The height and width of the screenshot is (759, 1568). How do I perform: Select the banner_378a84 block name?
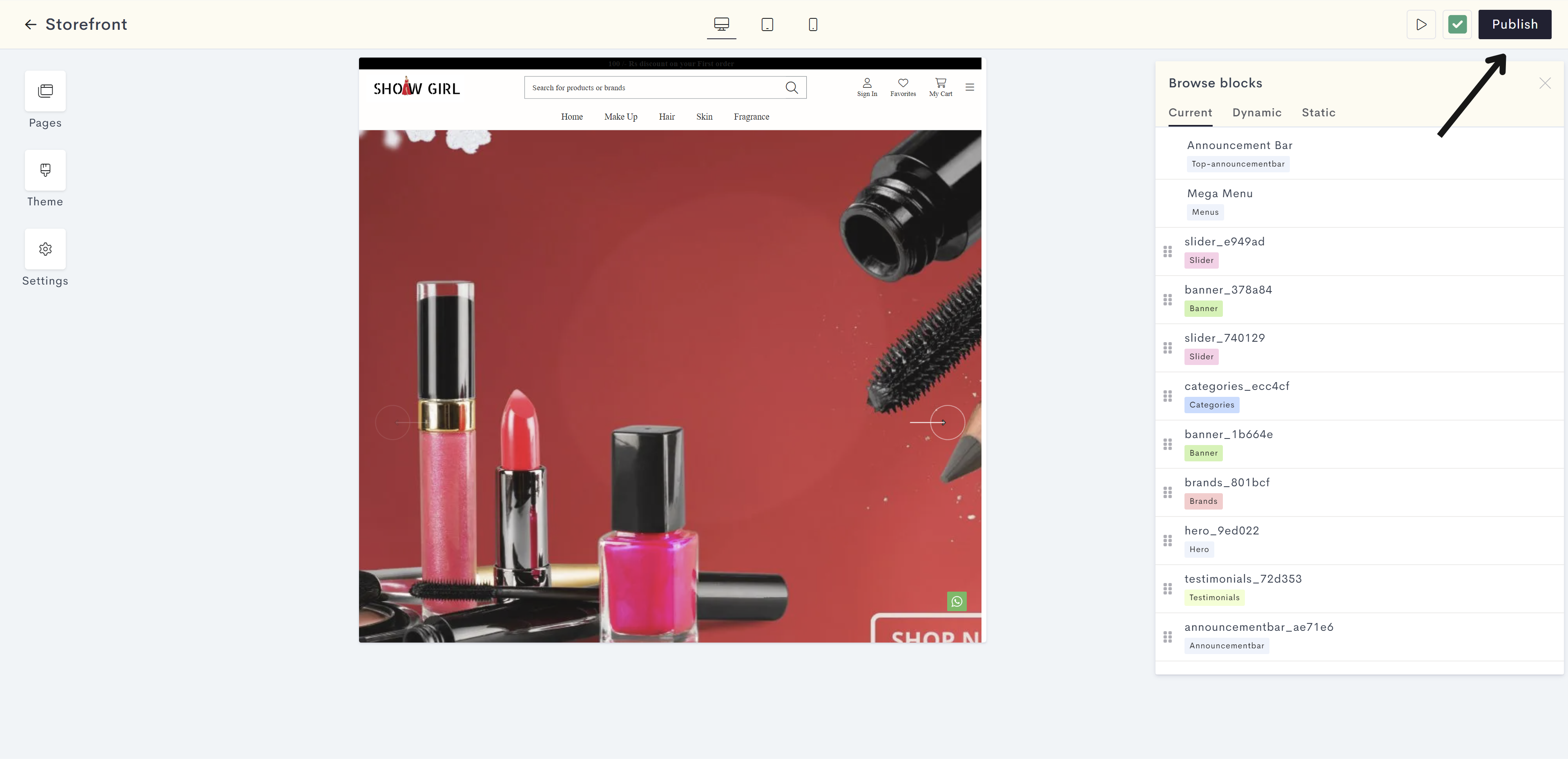pos(1228,290)
